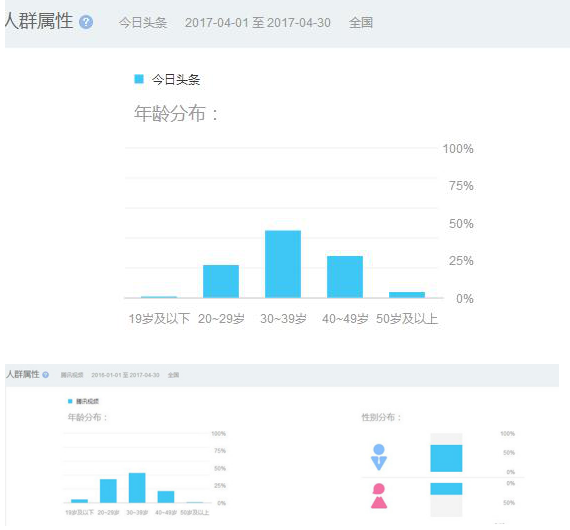Click the 40~49岁 bar in the 今日头条 chart
Image resolution: width=570 pixels, height=530 pixels.
click(345, 277)
